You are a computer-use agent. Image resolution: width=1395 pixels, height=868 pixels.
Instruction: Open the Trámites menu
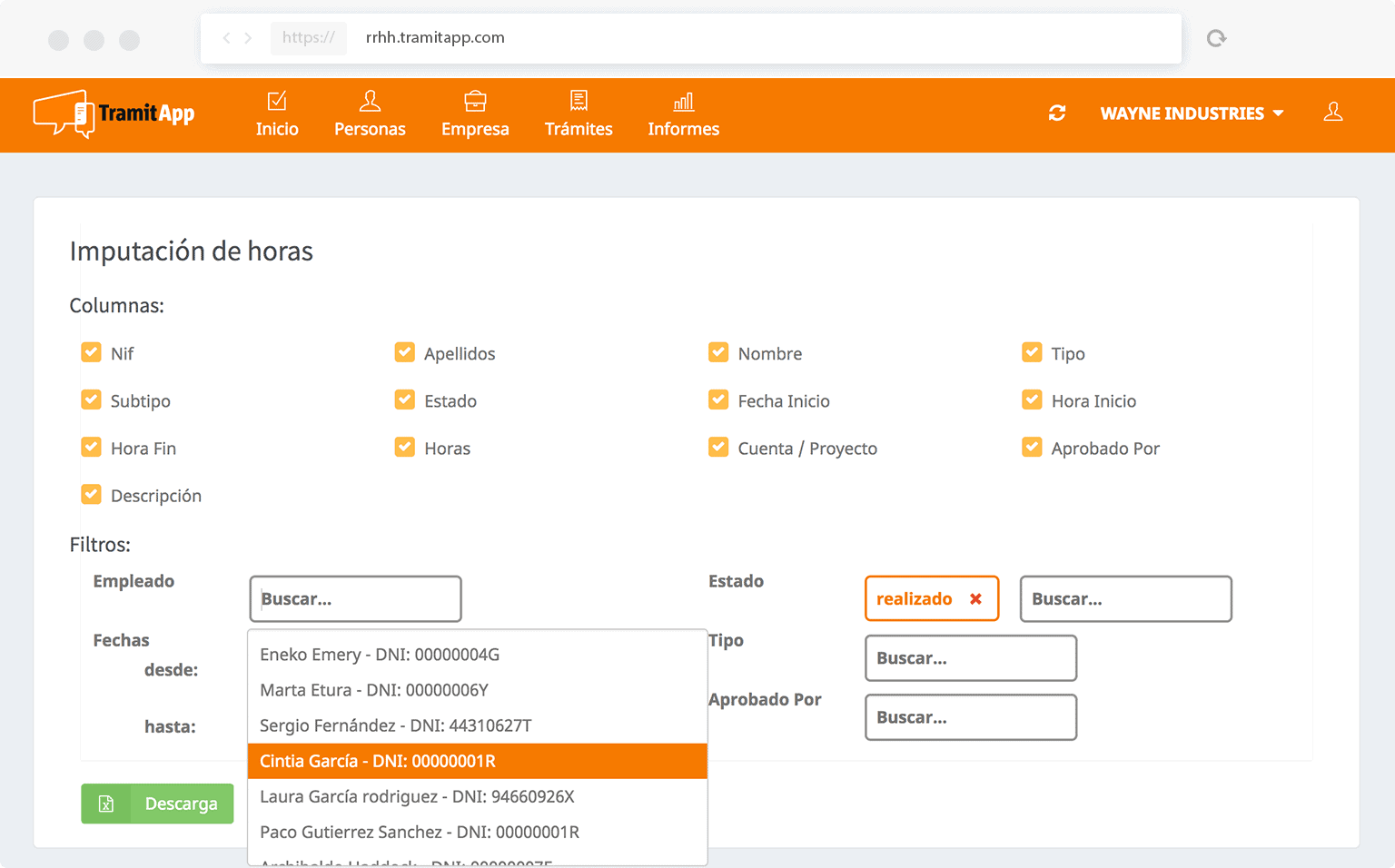tap(579, 114)
